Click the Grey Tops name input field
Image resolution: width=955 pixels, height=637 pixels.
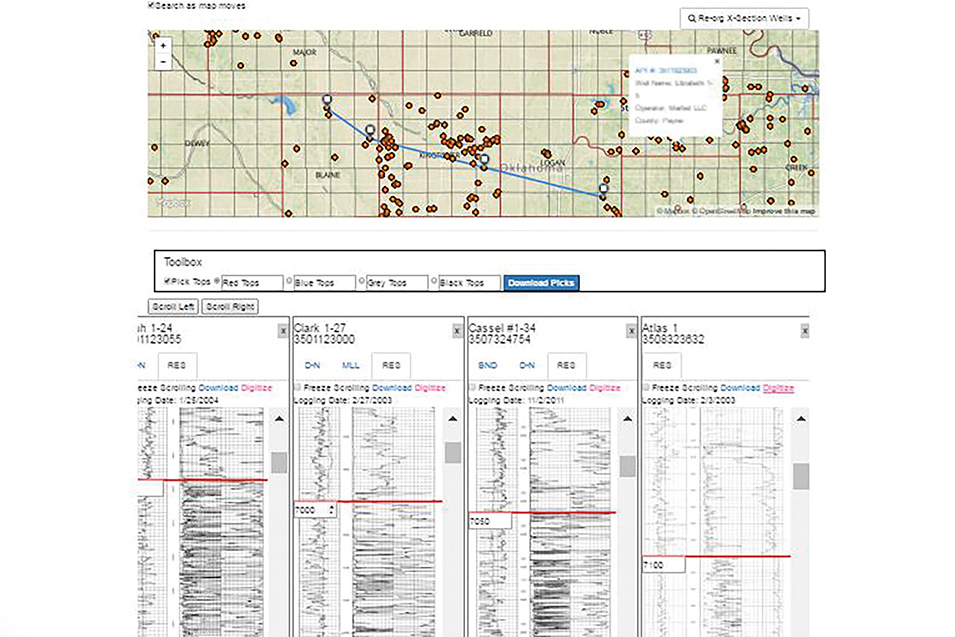399,283
